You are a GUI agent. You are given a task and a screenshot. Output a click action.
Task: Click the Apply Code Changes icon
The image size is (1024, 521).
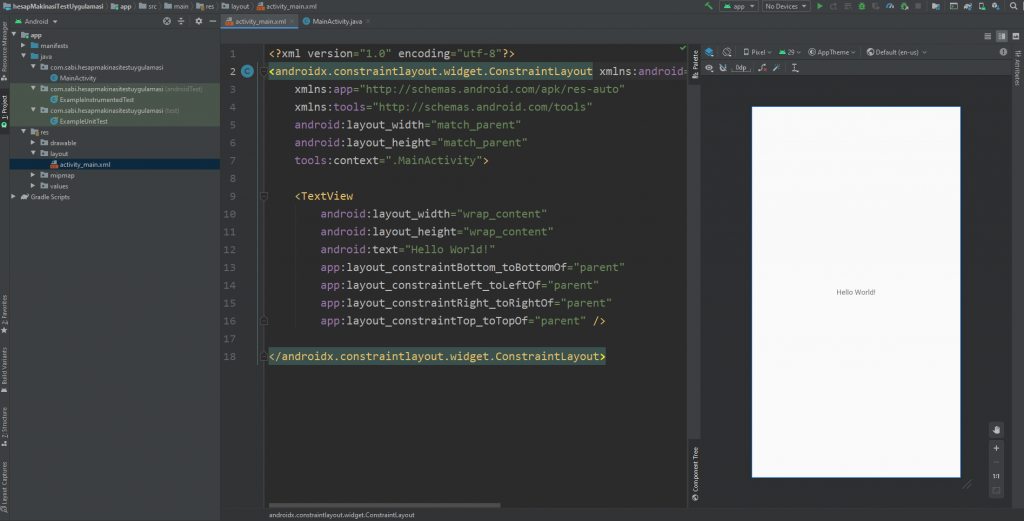tap(848, 6)
